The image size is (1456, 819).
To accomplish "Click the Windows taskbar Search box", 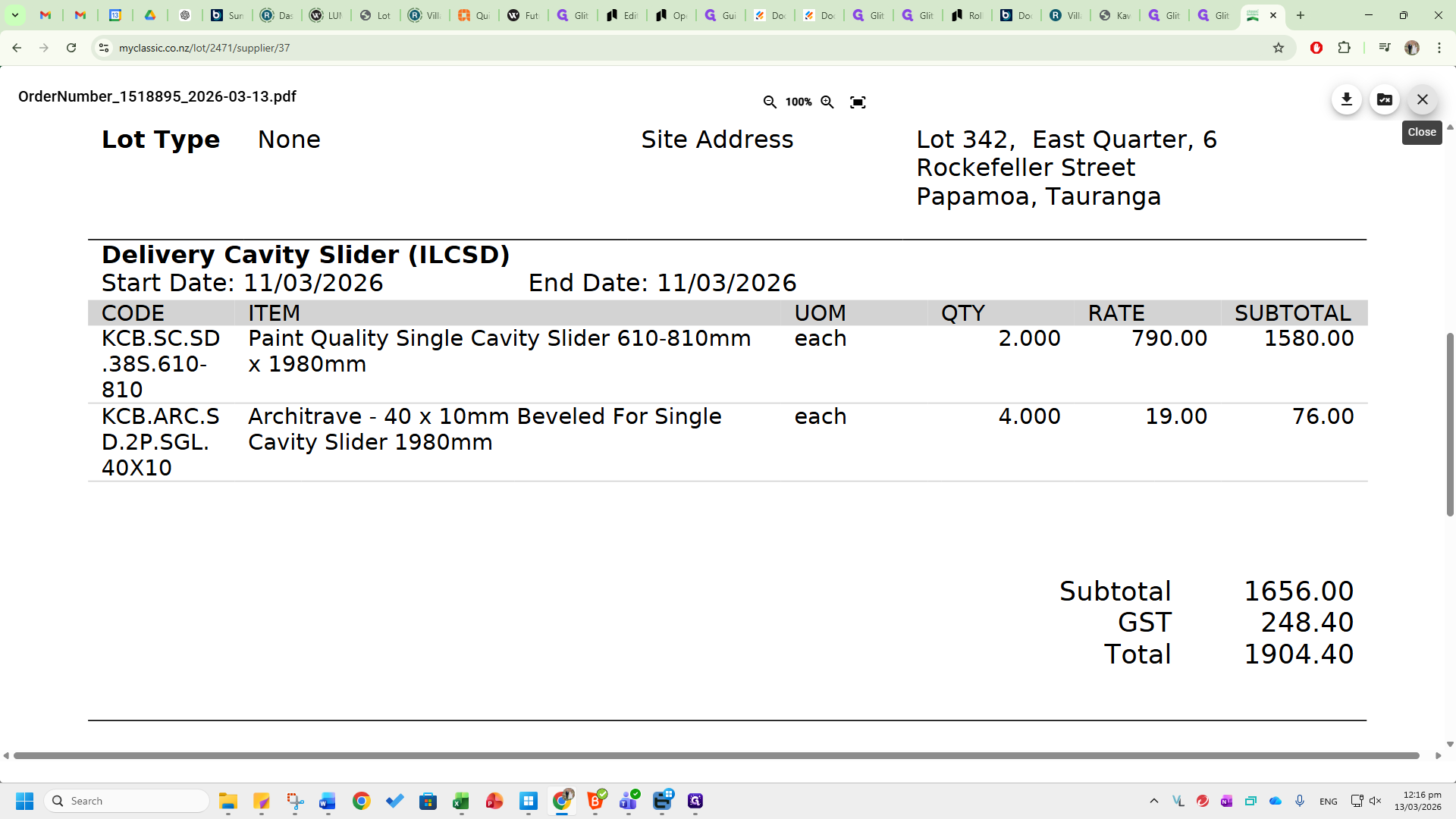I will coord(127,801).
